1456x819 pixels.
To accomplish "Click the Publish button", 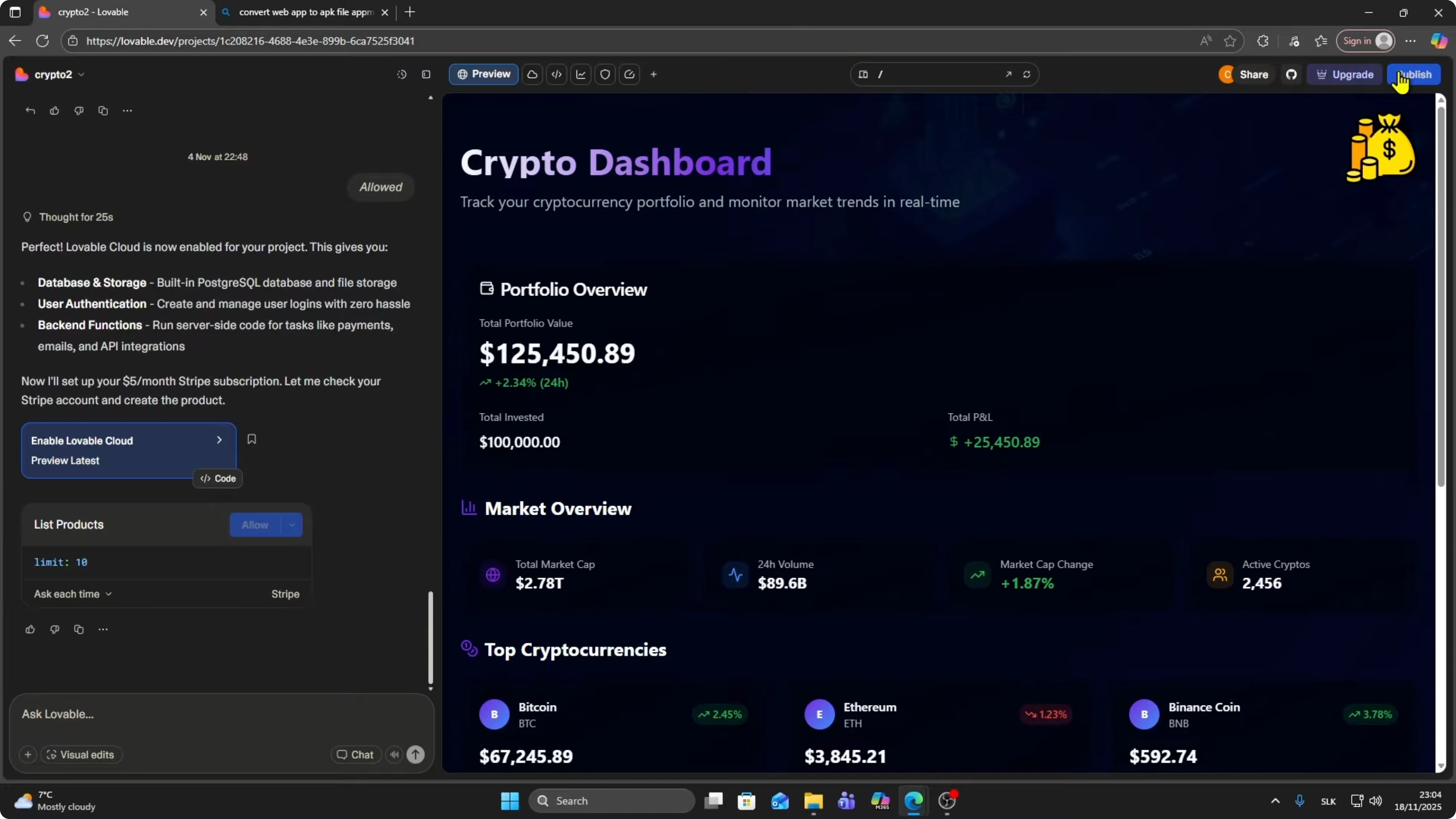I will click(x=1414, y=74).
